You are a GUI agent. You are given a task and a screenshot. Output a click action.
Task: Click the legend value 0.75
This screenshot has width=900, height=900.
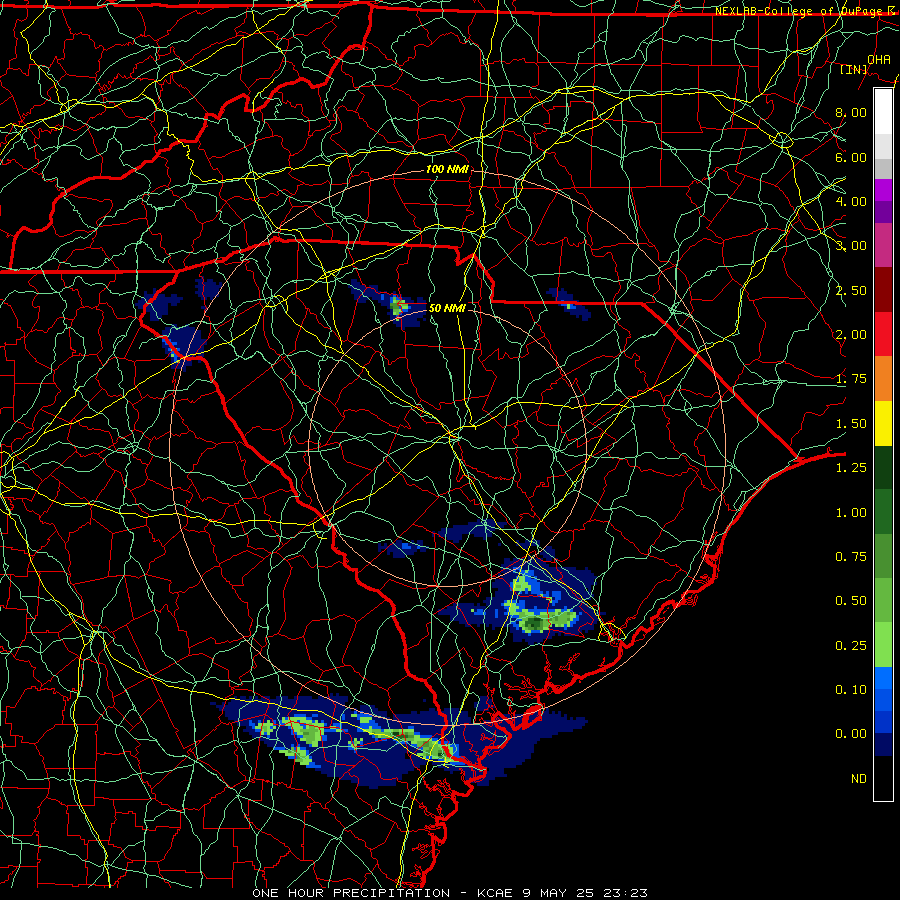pos(851,557)
